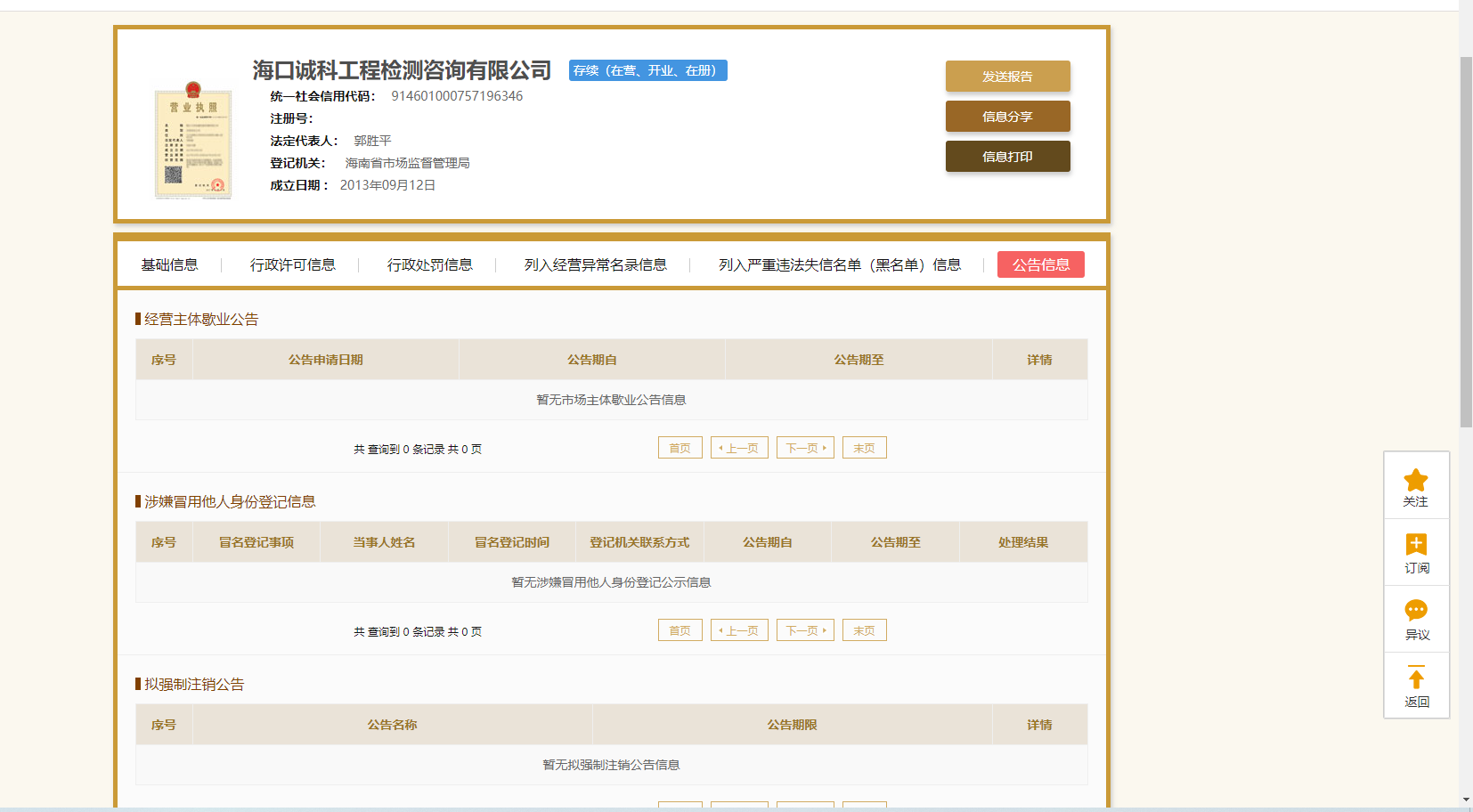Switch to the 基础信息 tab

[169, 264]
